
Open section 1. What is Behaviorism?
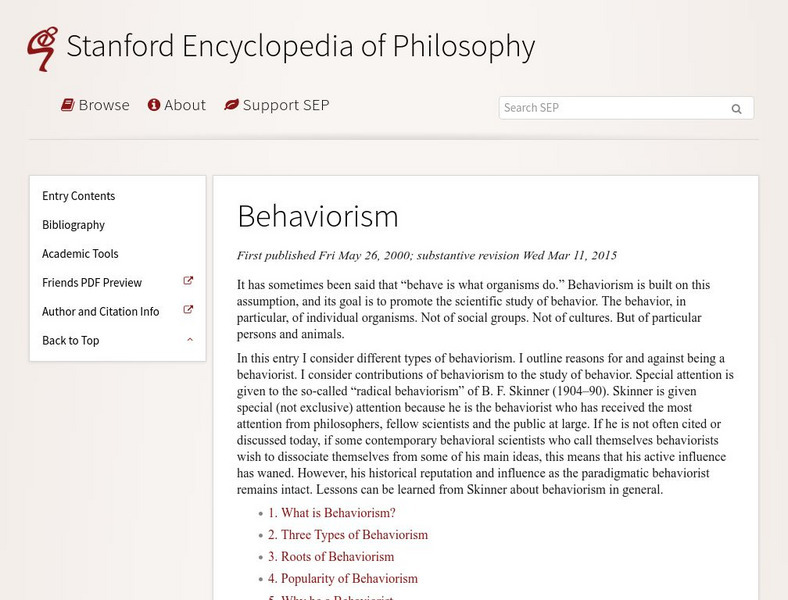332,513
